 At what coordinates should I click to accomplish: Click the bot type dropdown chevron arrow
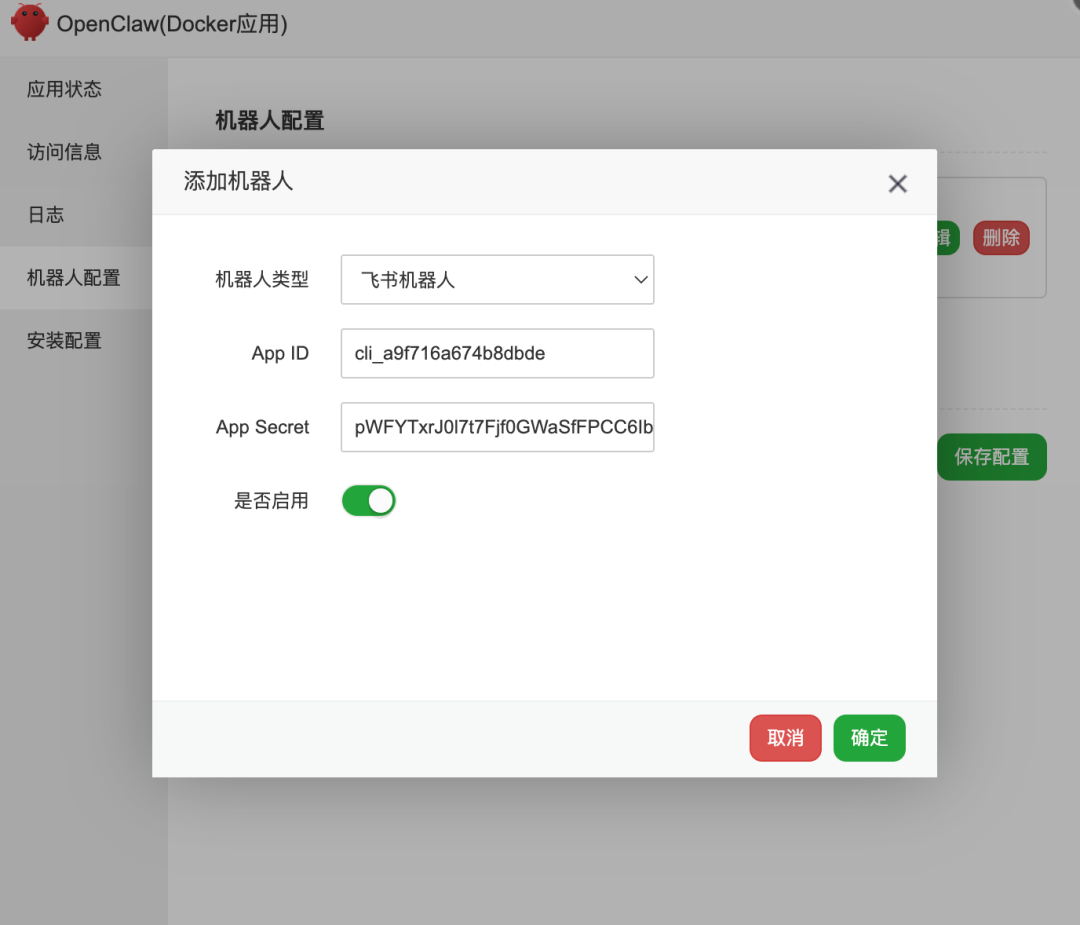[x=640, y=280]
